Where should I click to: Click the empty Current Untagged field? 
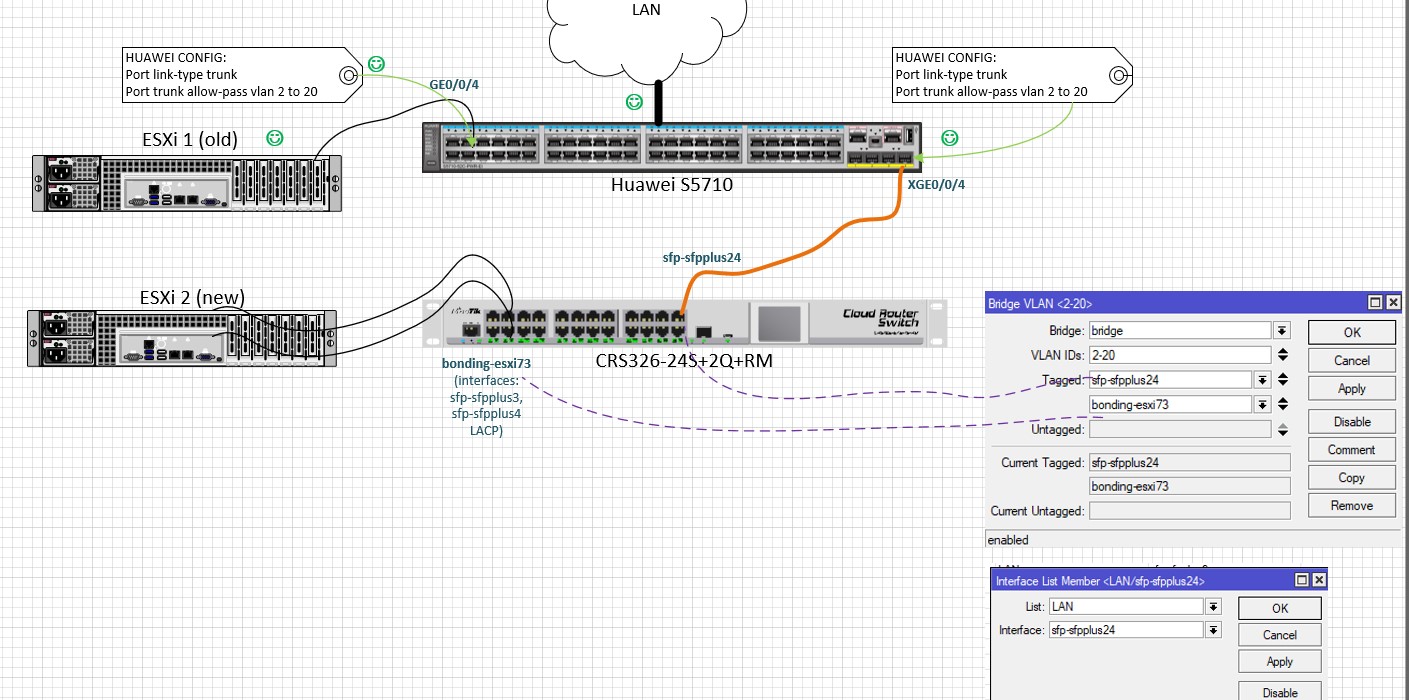coord(1189,511)
